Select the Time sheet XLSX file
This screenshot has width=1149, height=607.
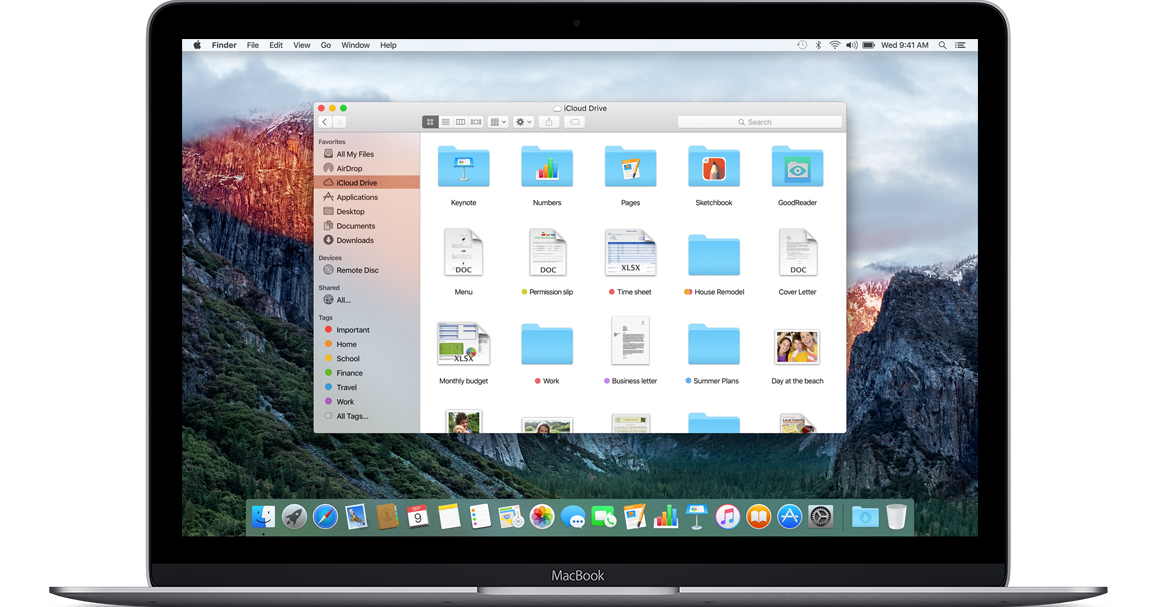coord(630,252)
